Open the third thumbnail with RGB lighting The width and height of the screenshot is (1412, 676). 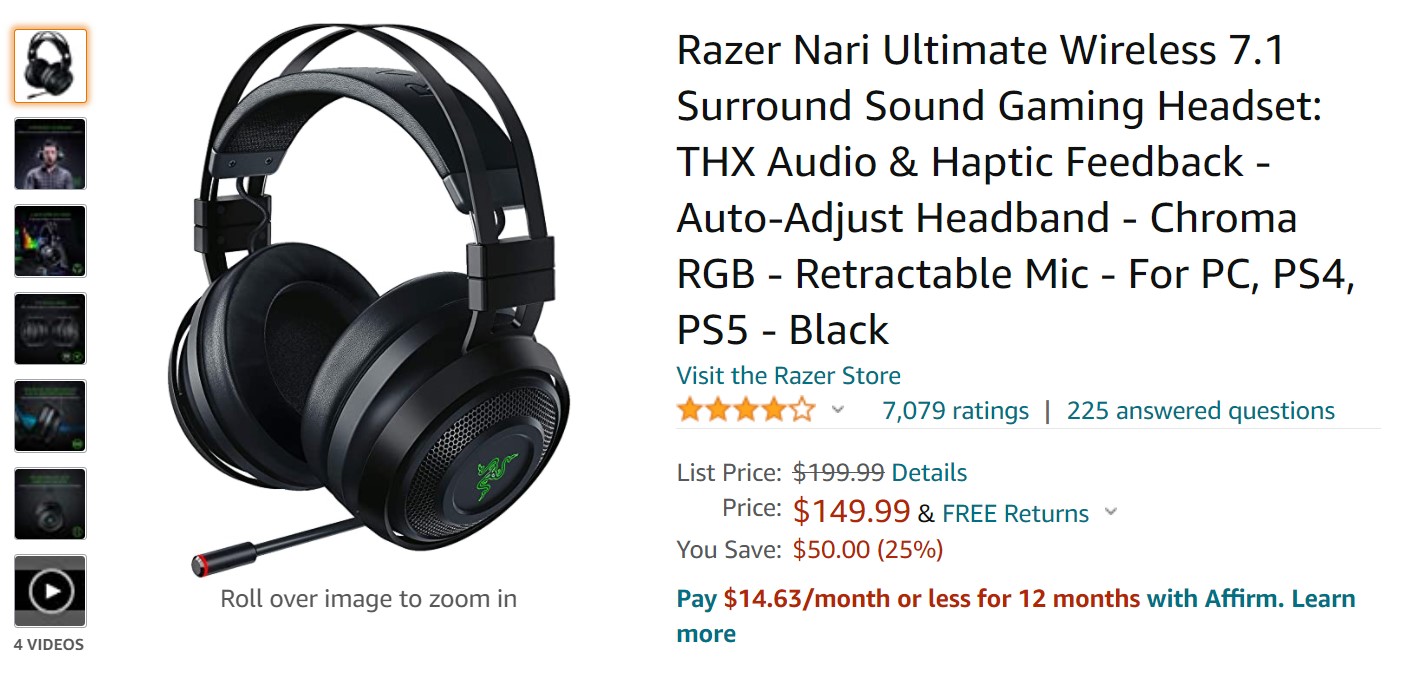pyautogui.click(x=50, y=241)
